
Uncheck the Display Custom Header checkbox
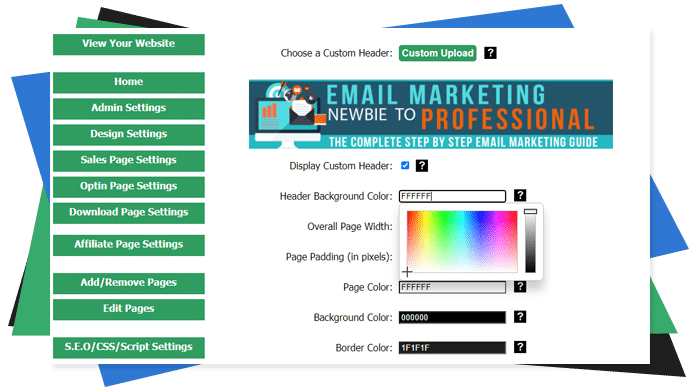(x=405, y=165)
